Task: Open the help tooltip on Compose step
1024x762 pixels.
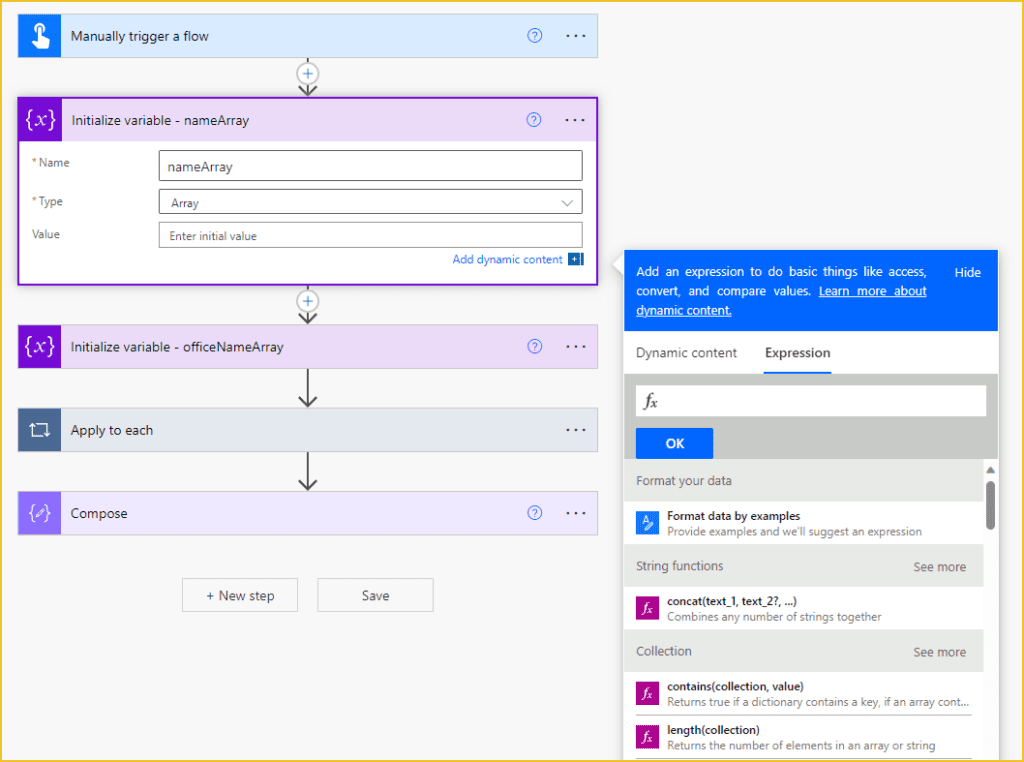Action: 534,512
